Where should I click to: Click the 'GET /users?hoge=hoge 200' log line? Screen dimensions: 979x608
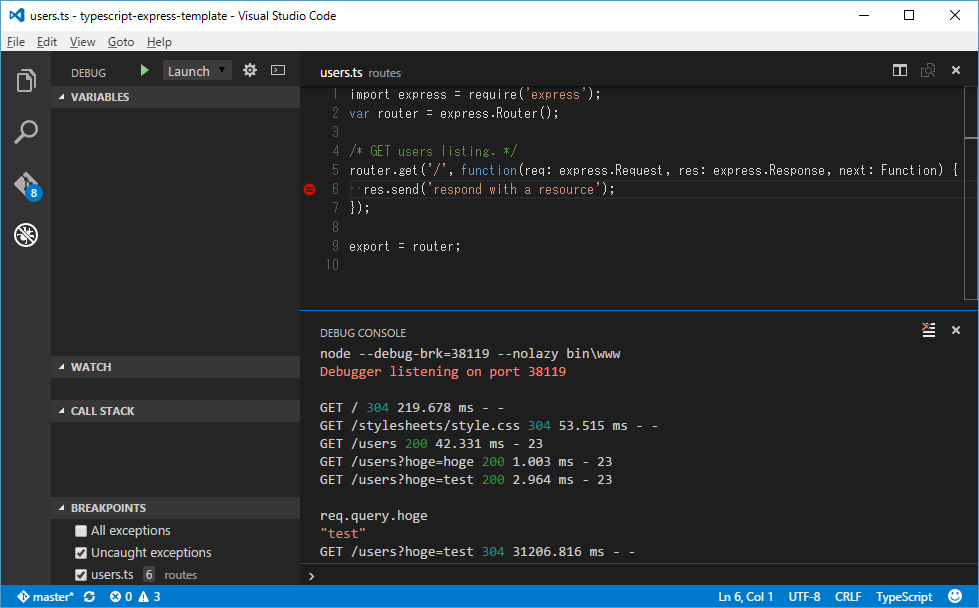tap(466, 462)
